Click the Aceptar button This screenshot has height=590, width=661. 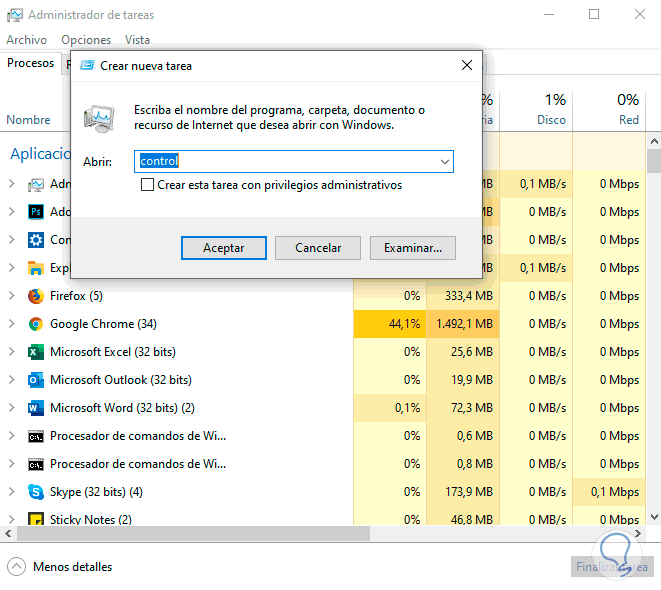click(x=223, y=248)
